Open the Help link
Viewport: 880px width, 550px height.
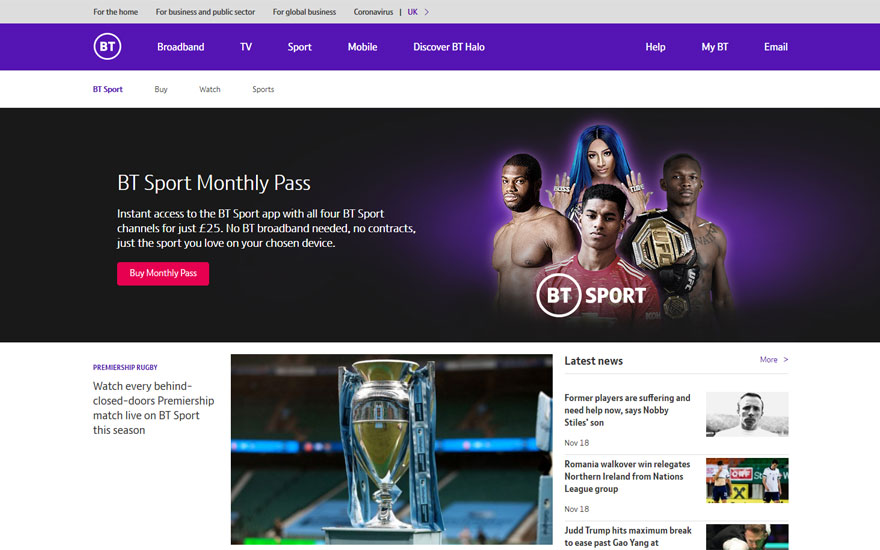pos(655,47)
